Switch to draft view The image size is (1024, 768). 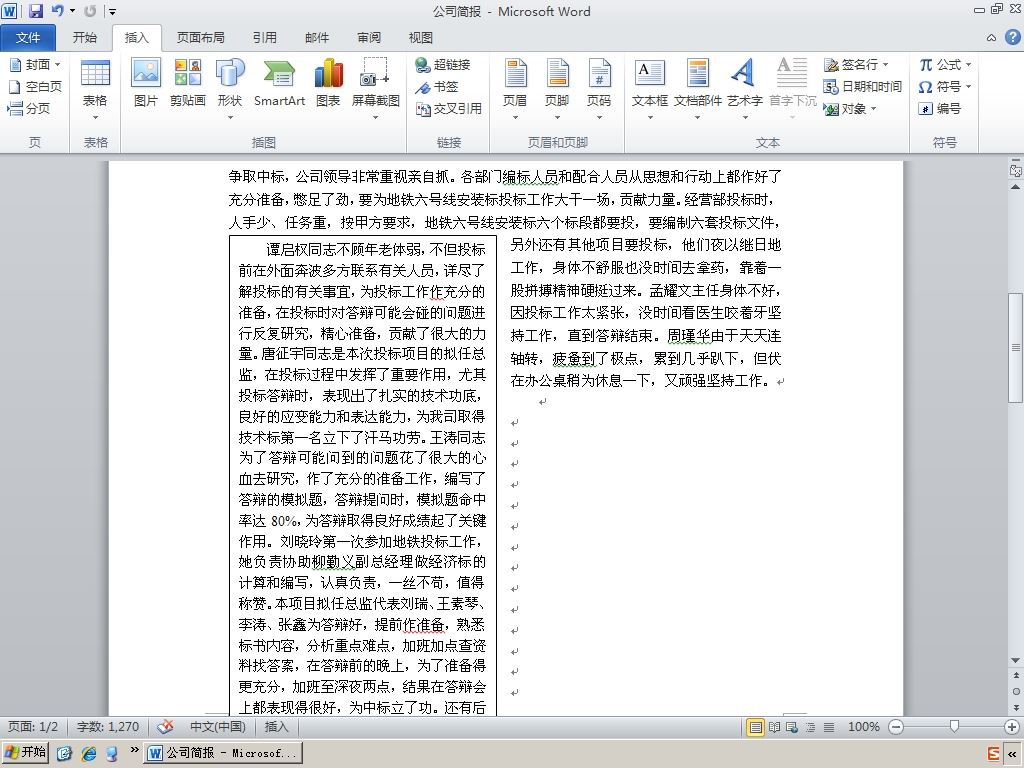point(829,727)
